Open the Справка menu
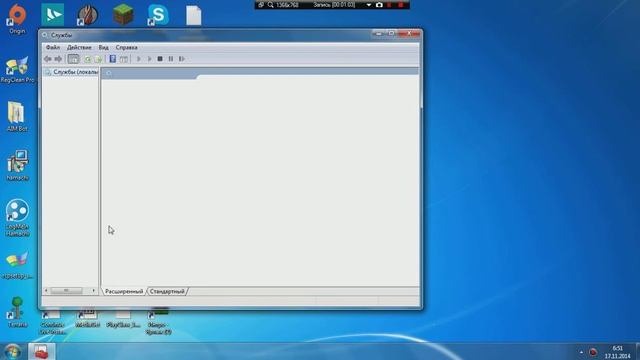 127,47
